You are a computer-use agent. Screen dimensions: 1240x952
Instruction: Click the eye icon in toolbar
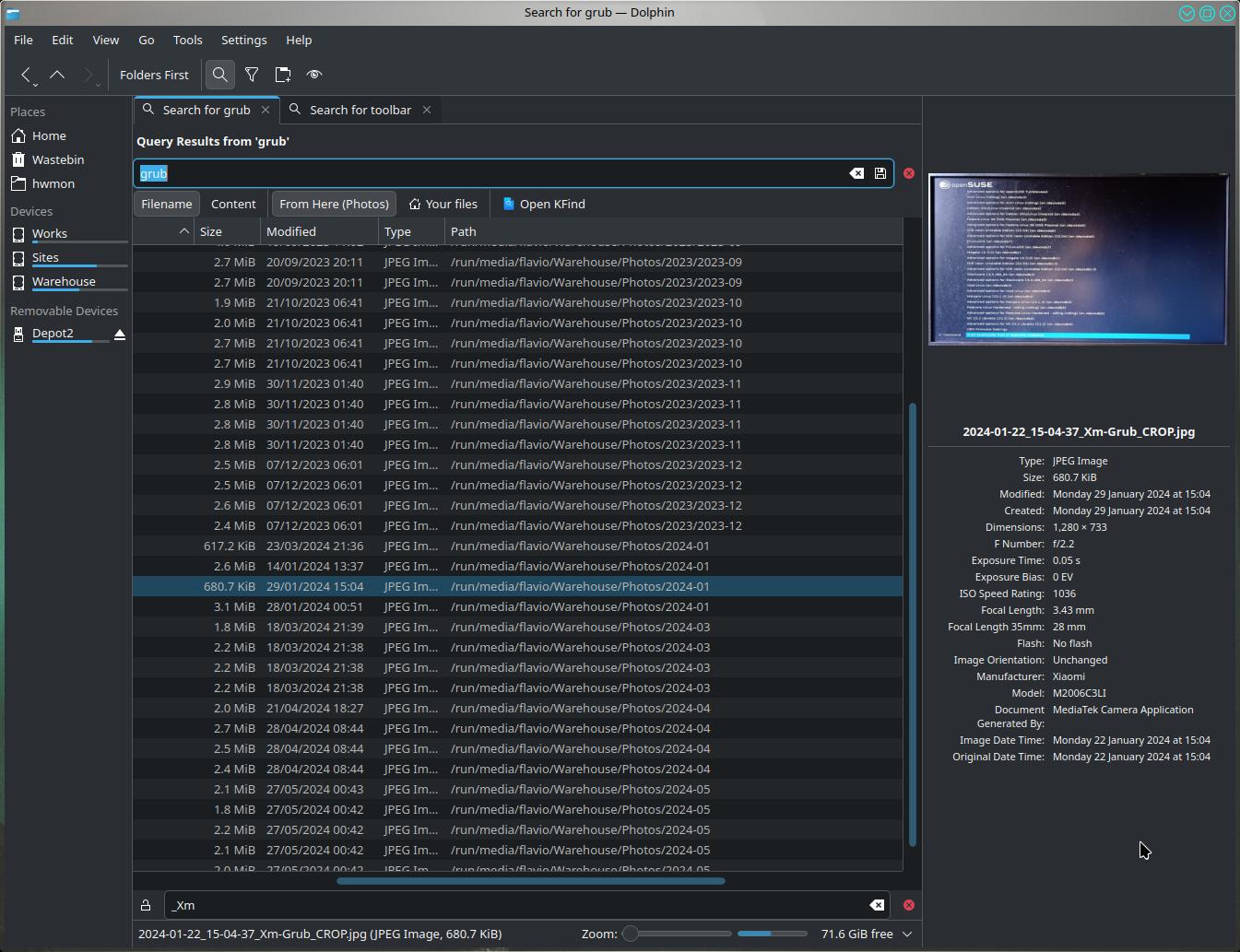[x=314, y=75]
